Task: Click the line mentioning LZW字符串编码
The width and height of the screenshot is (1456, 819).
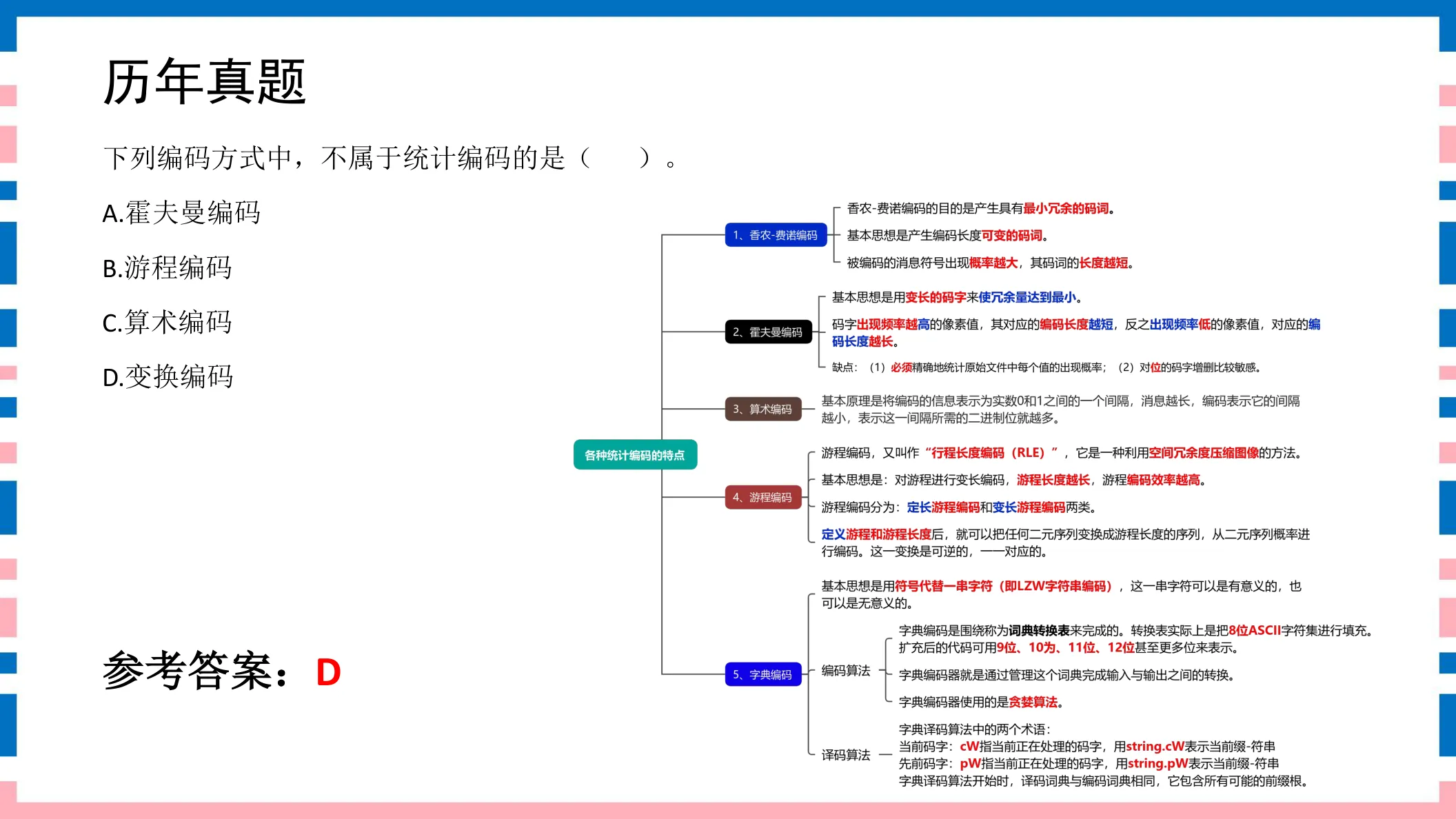Action: [x=1062, y=594]
